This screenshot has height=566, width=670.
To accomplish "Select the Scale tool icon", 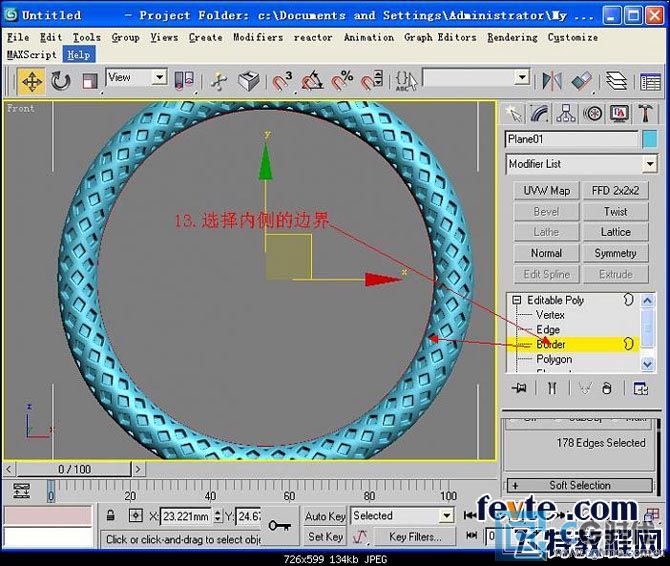I will pyautogui.click(x=90, y=81).
